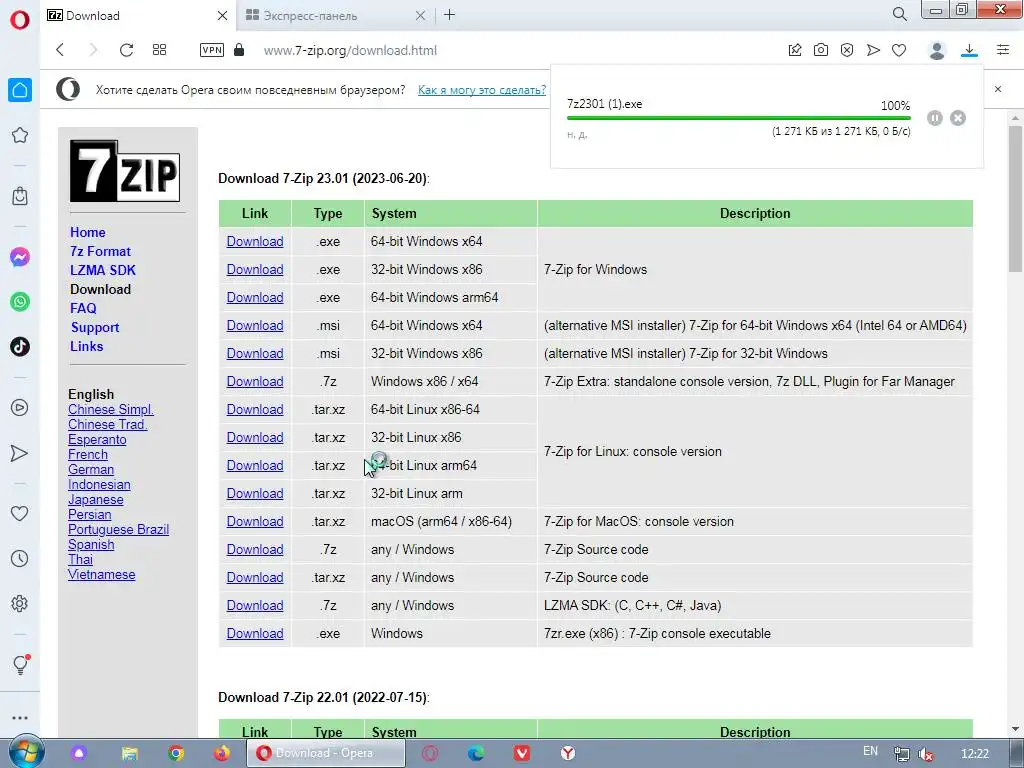The image size is (1024, 768).
Task: Open Links menu link
Action: (x=87, y=346)
